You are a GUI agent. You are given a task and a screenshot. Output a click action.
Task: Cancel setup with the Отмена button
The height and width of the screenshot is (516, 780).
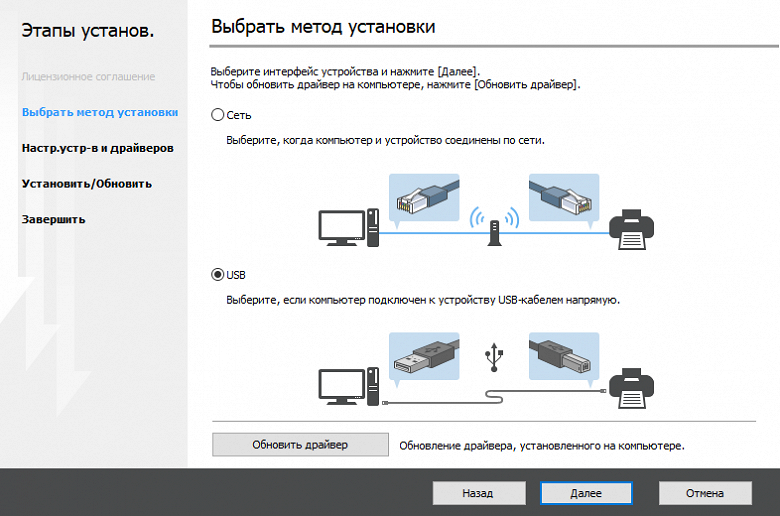tap(705, 493)
